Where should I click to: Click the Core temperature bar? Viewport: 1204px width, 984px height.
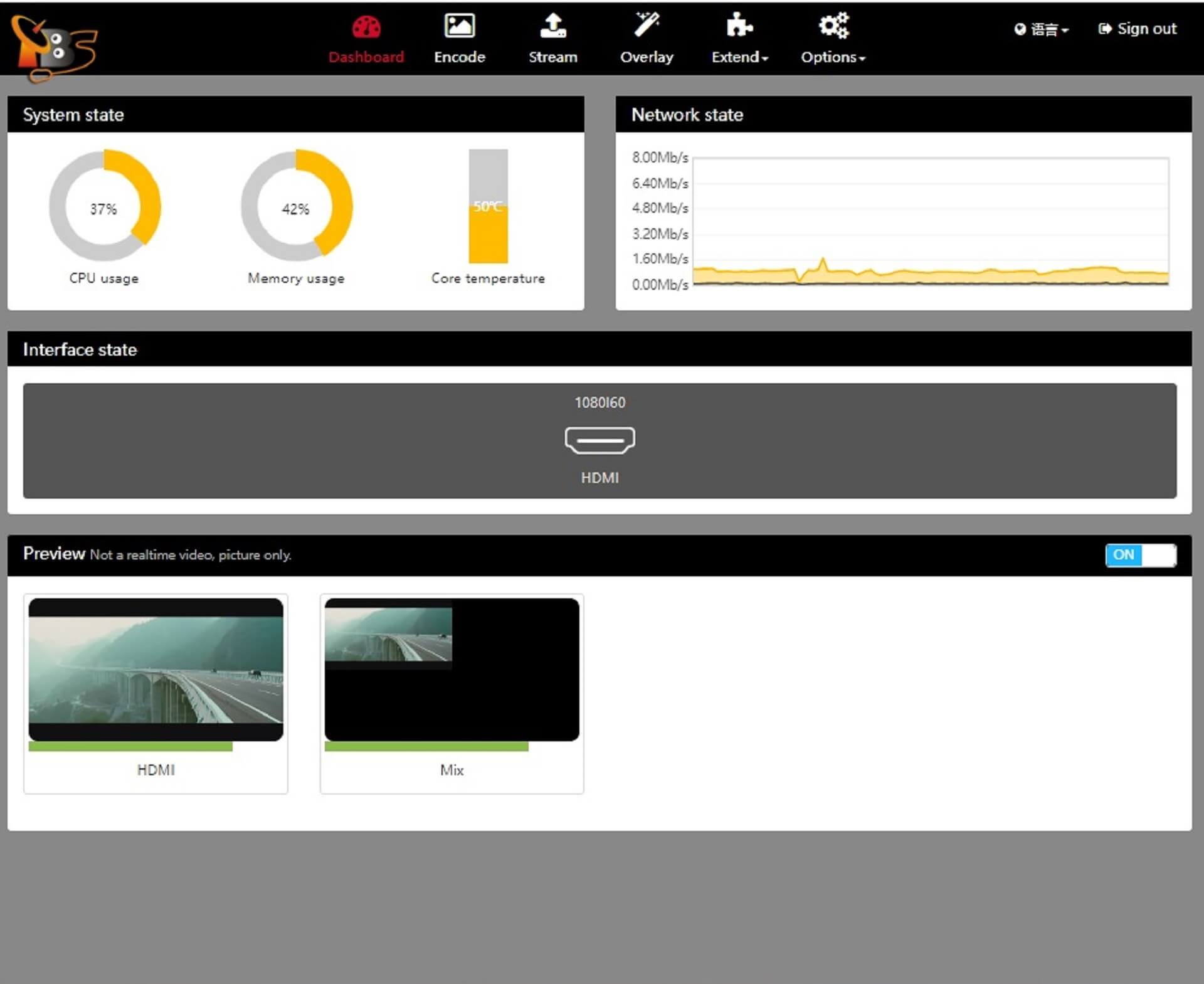[488, 206]
